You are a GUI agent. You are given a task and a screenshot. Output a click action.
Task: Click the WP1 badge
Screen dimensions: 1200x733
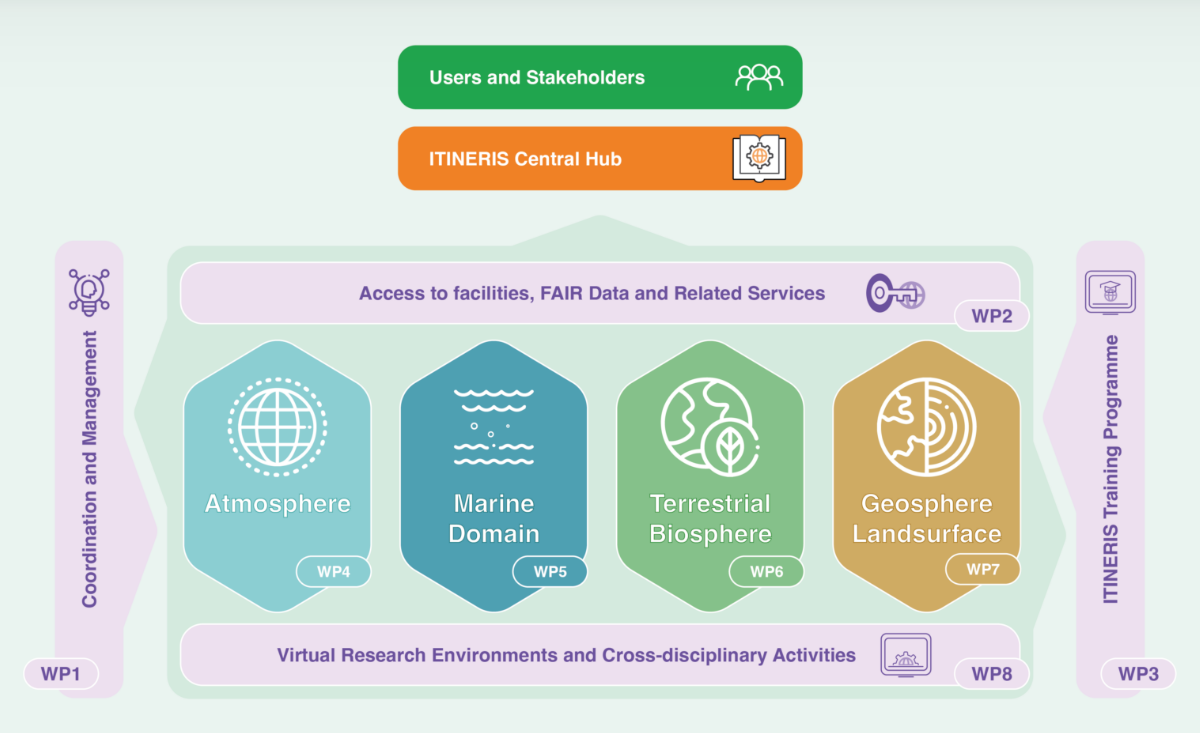[x=60, y=674]
